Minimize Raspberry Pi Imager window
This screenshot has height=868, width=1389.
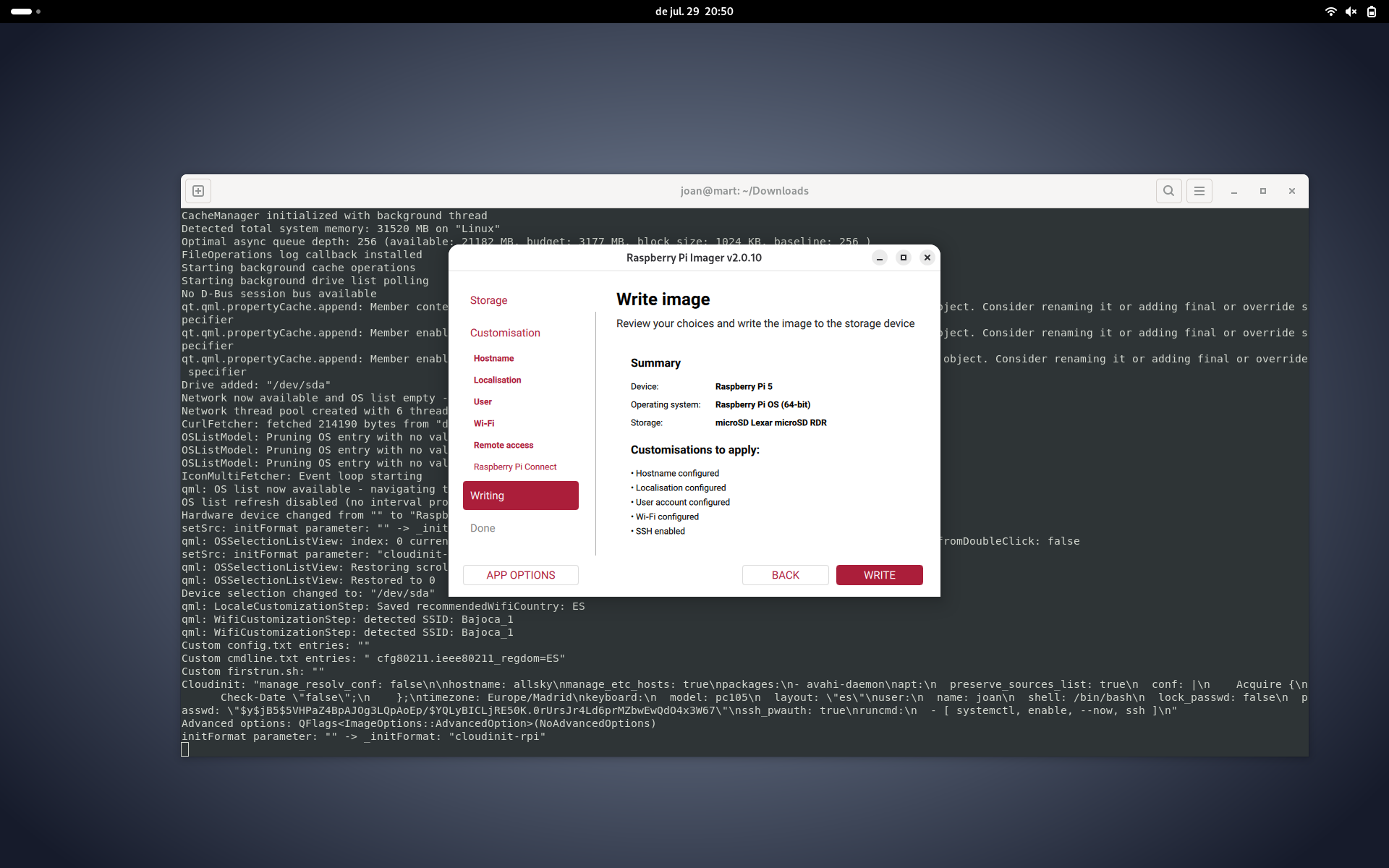pos(880,258)
